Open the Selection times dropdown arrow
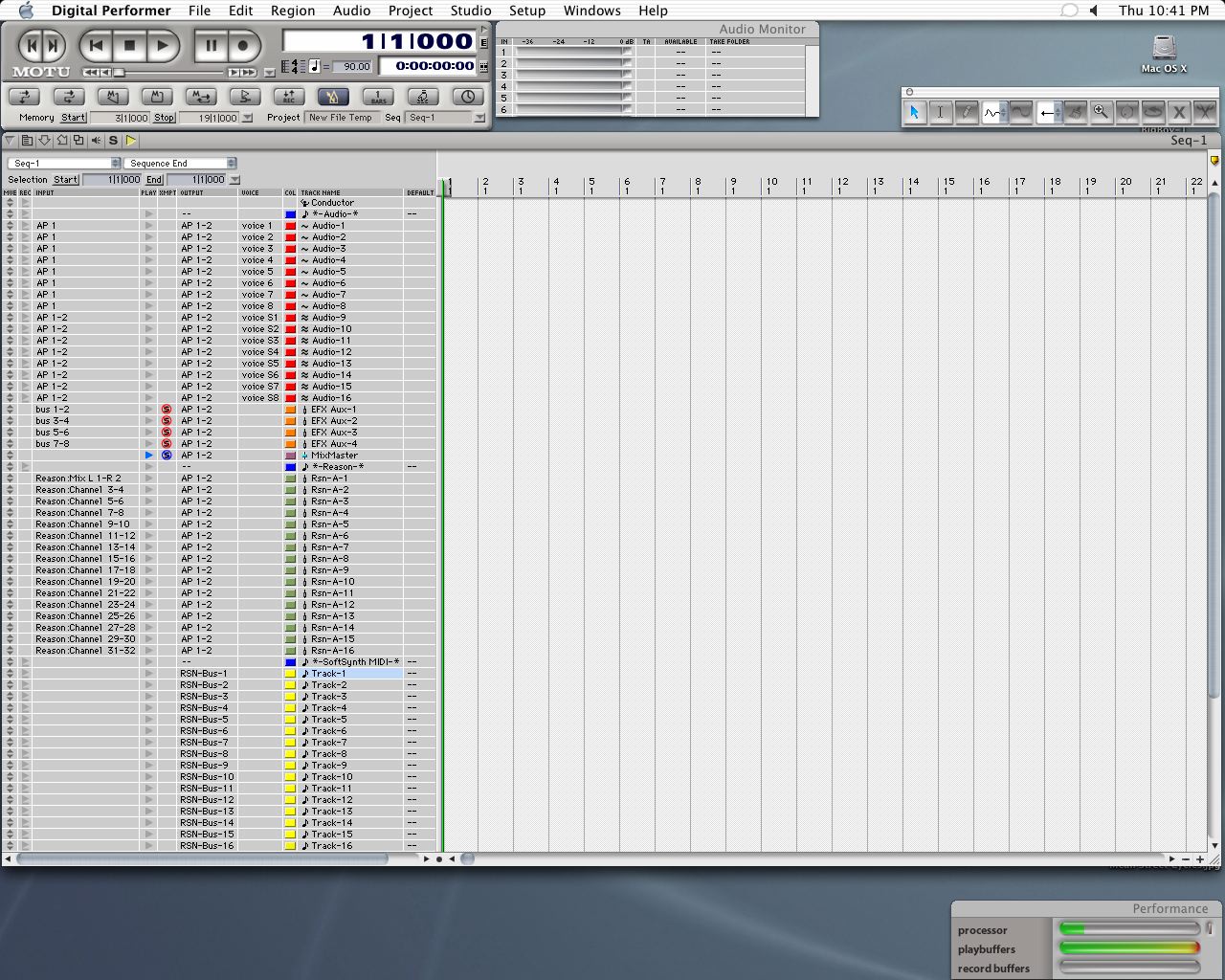 tap(235, 180)
